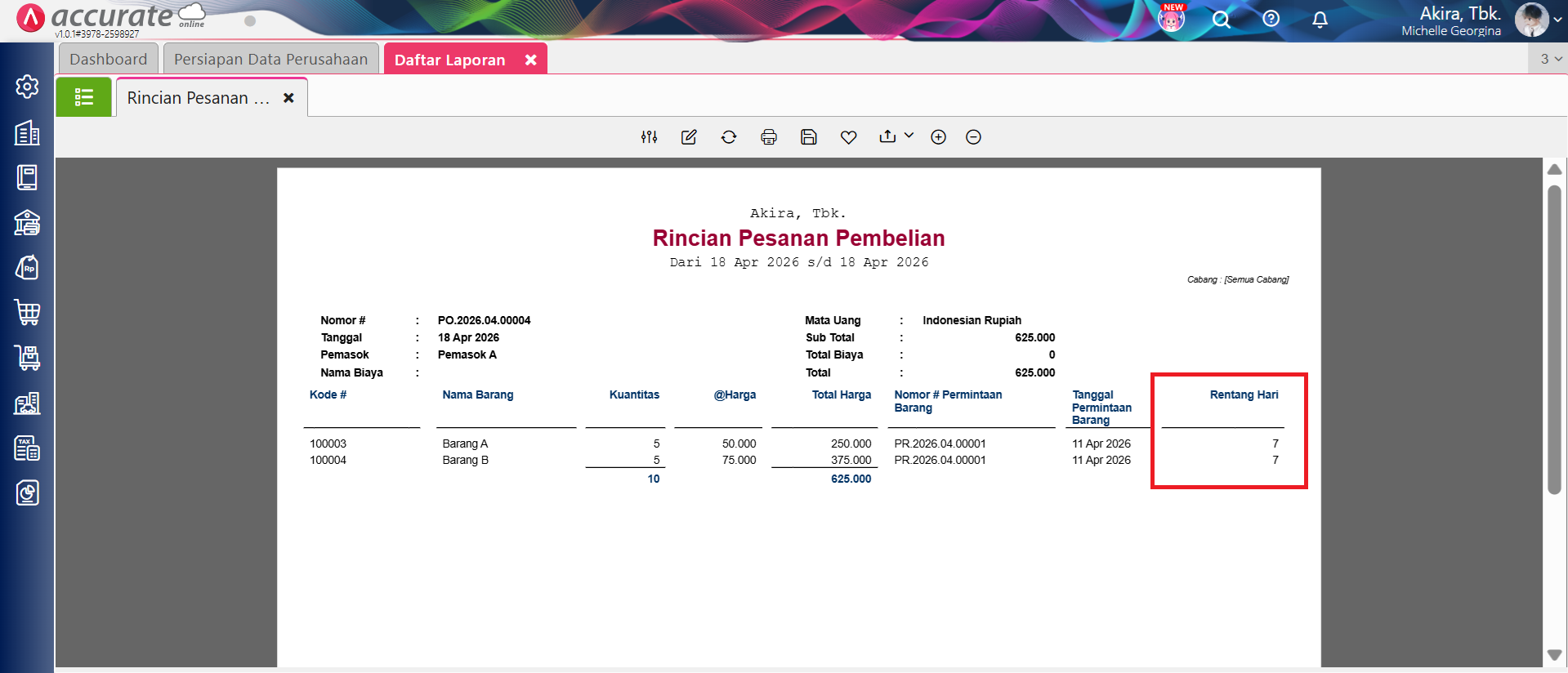Print the report using the printer icon
1568x673 pixels.
pyautogui.click(x=769, y=137)
